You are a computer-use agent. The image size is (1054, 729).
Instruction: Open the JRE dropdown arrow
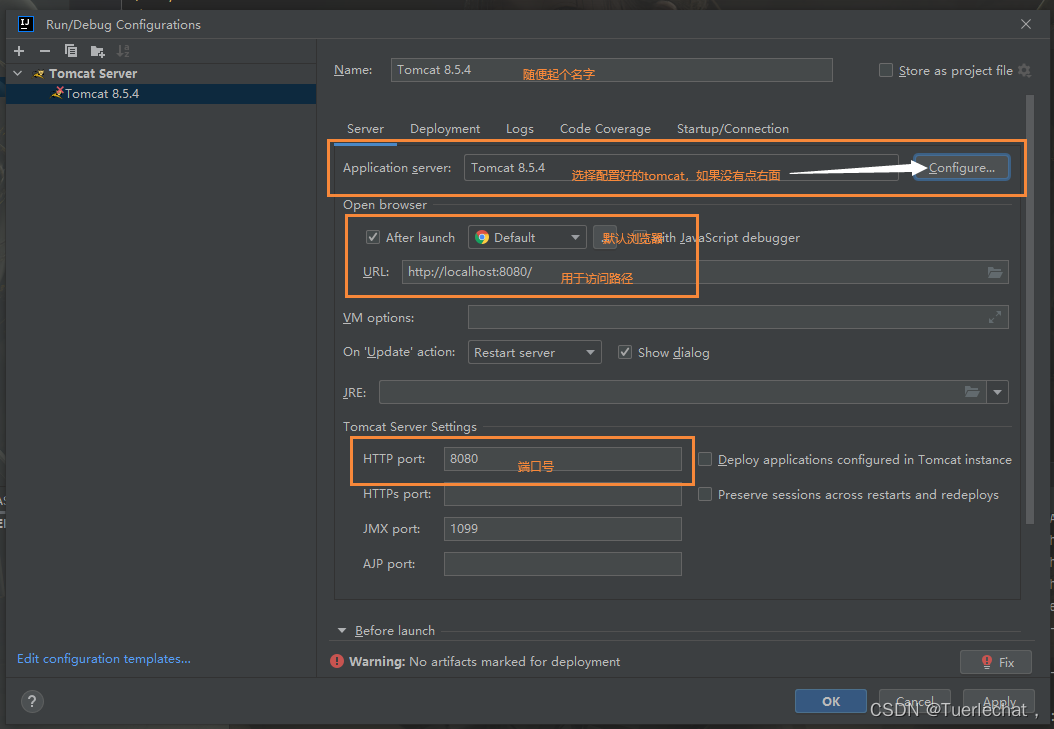998,392
